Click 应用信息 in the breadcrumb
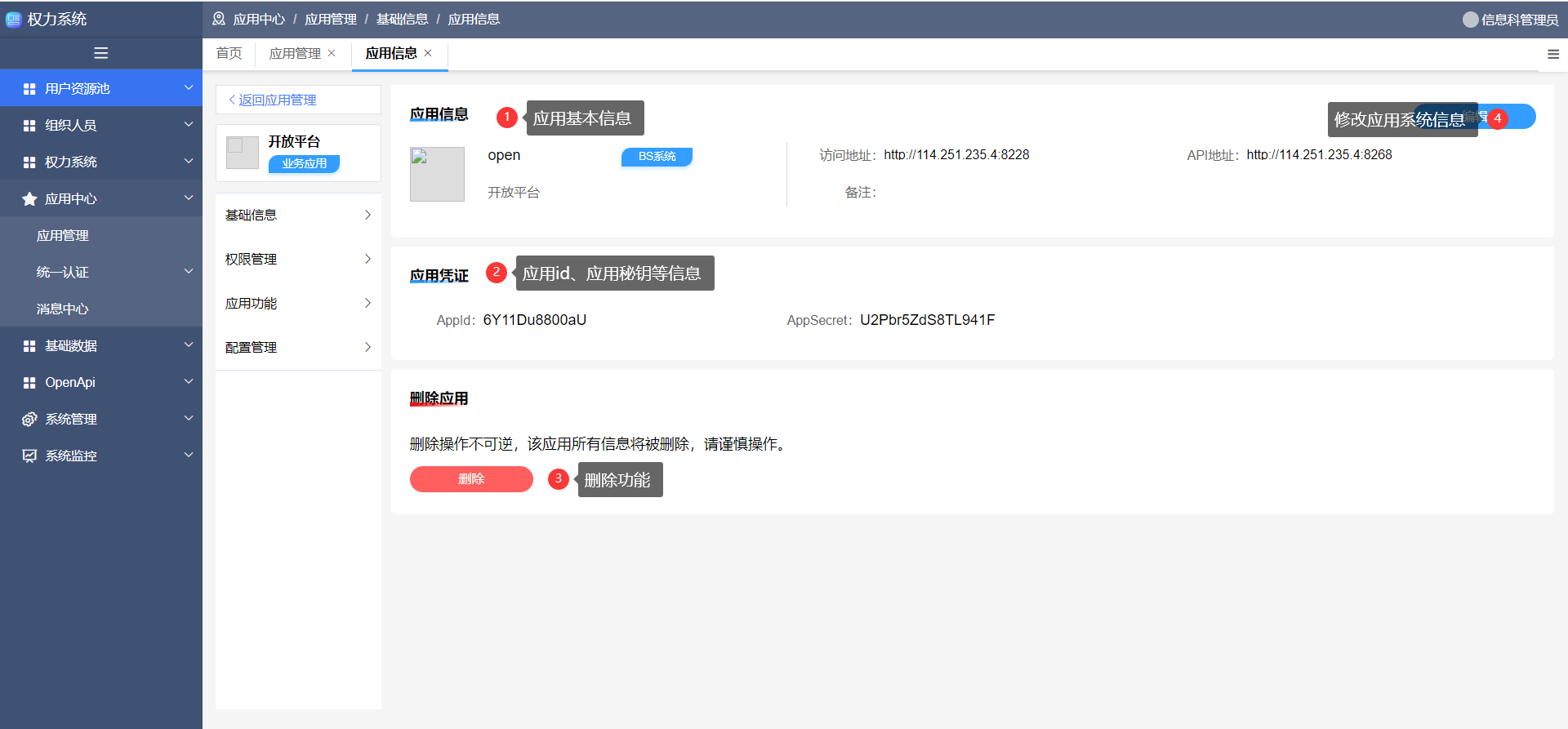 pyautogui.click(x=474, y=19)
